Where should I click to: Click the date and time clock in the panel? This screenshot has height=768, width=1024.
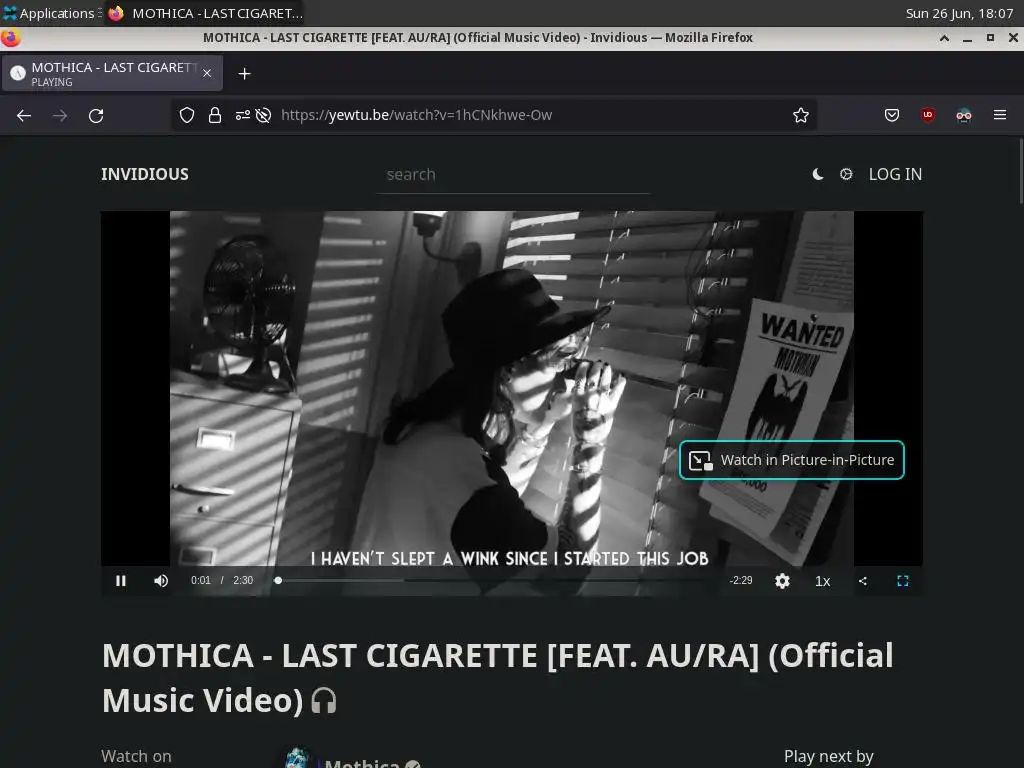click(x=959, y=13)
